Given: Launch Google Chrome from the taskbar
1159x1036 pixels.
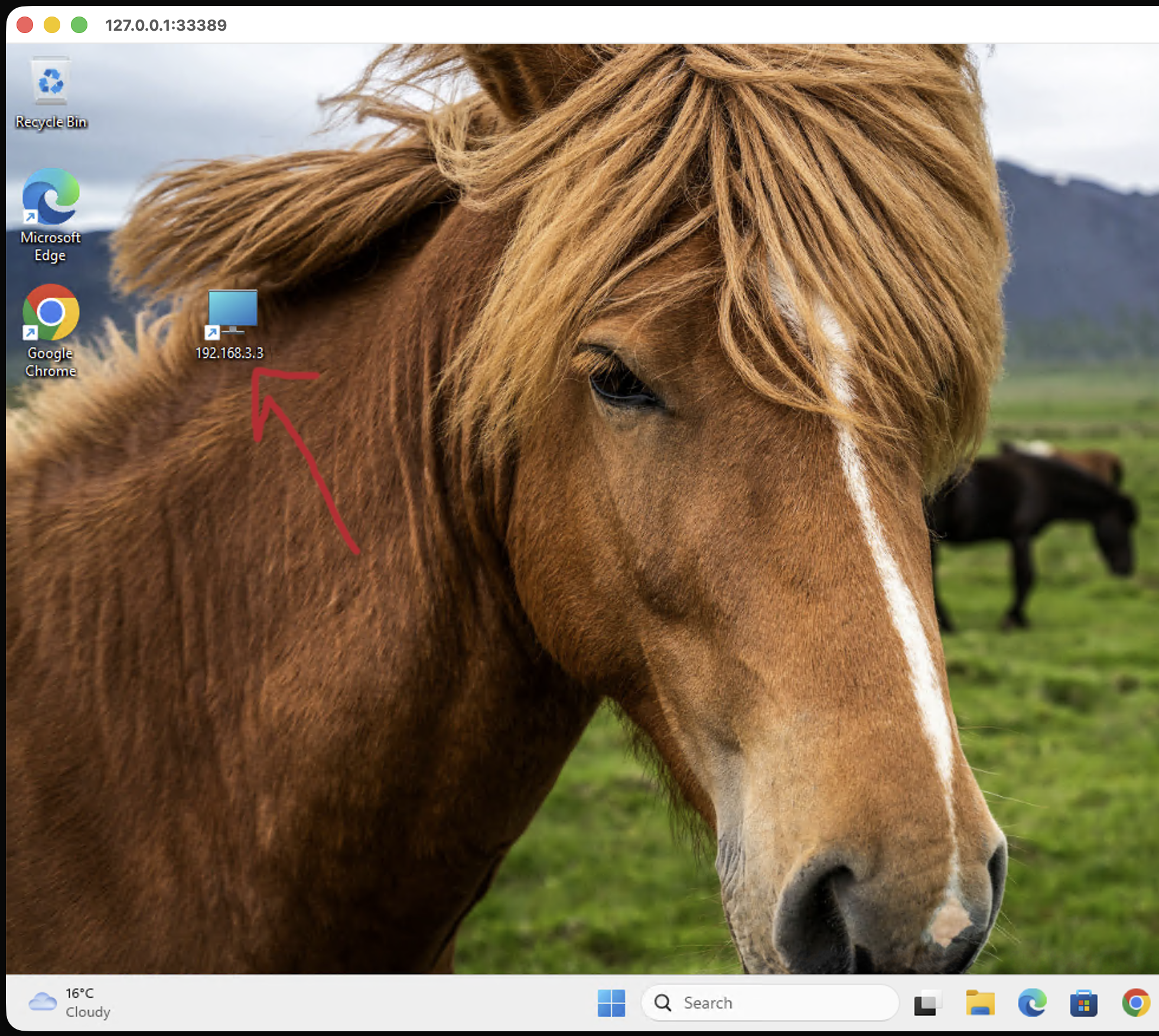Looking at the screenshot, I should [x=1136, y=1003].
